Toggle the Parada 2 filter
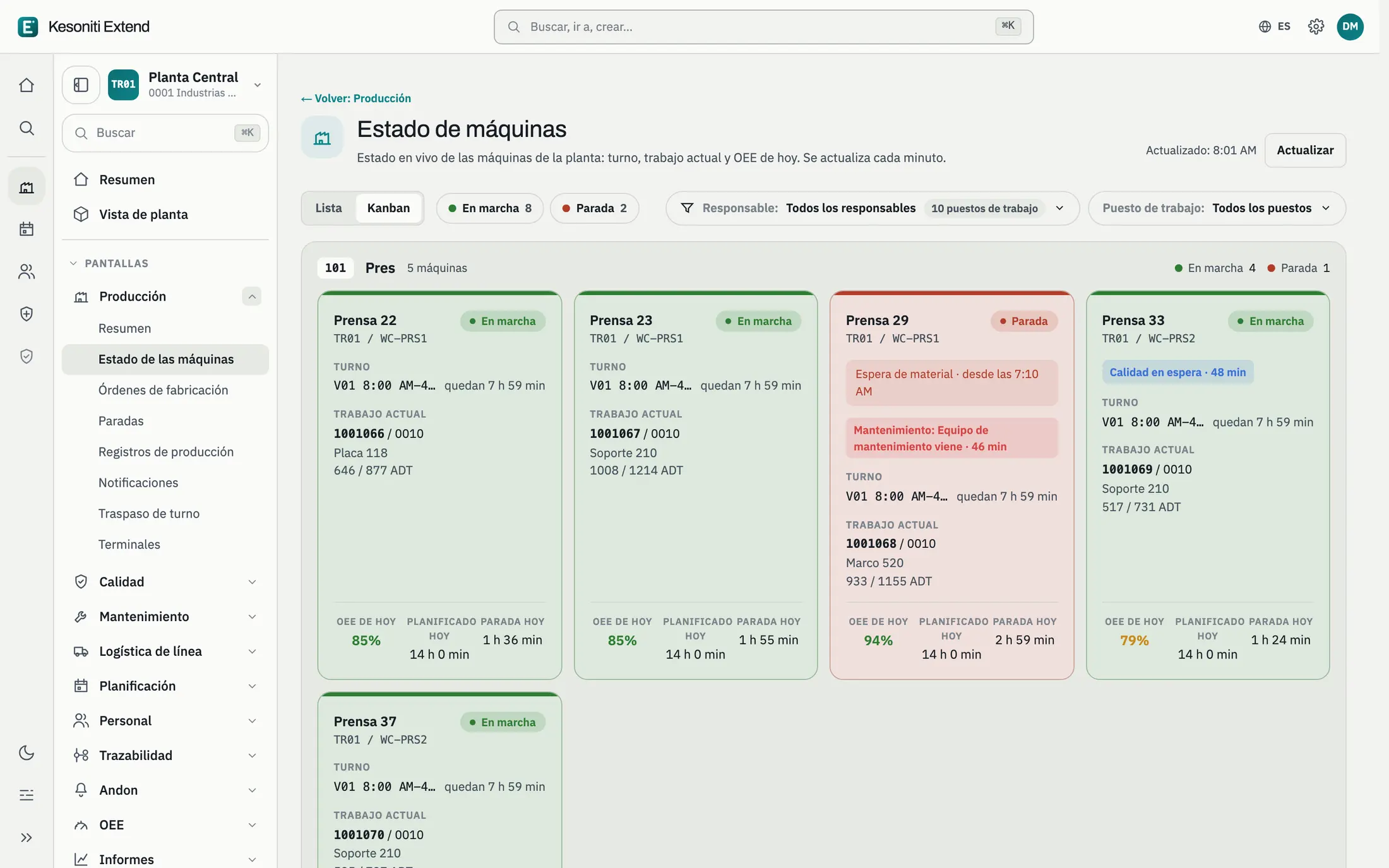The height and width of the screenshot is (868, 1389). (x=594, y=208)
